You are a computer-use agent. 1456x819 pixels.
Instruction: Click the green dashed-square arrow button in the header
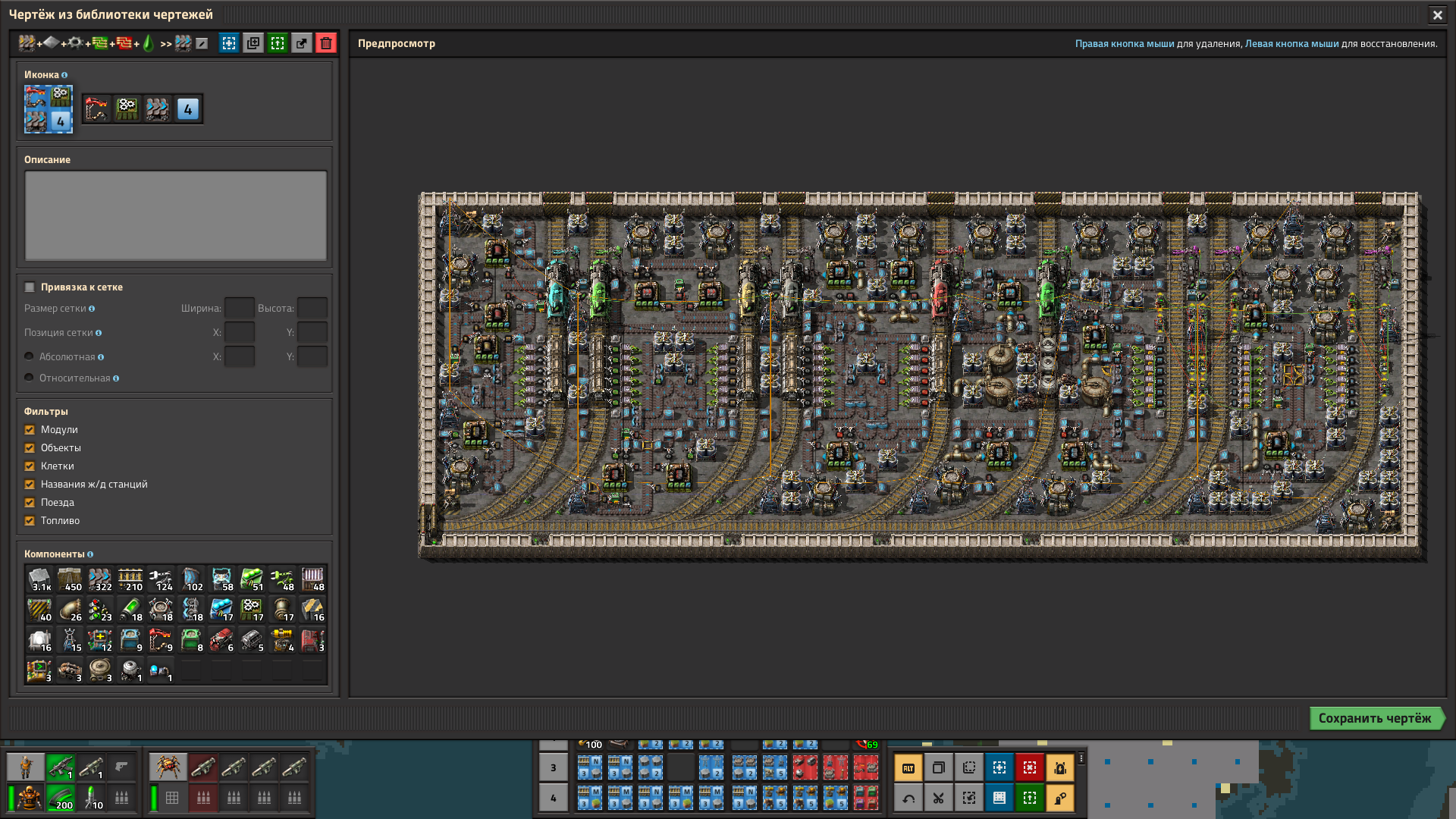coord(278,43)
